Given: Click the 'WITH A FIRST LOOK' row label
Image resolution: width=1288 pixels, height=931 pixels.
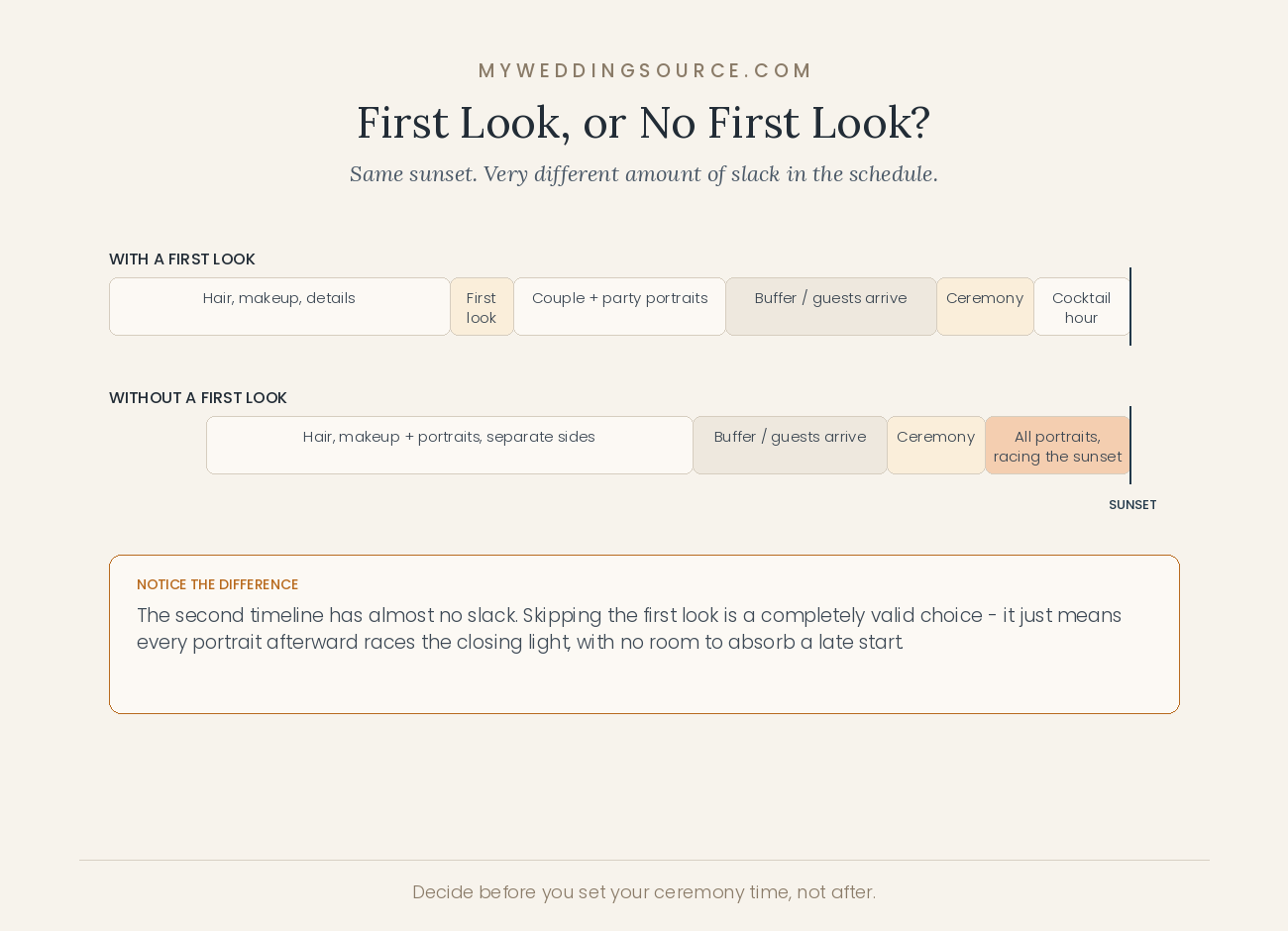Looking at the screenshot, I should tap(182, 259).
